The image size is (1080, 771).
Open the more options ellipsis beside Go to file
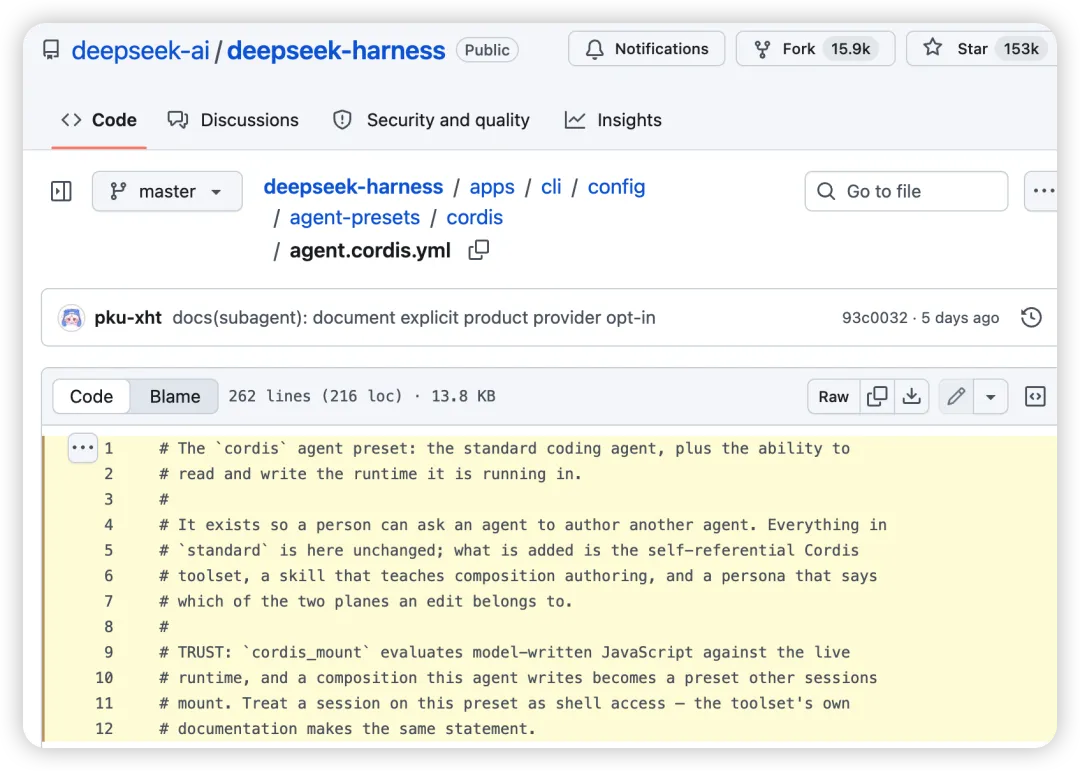pos(1041,191)
